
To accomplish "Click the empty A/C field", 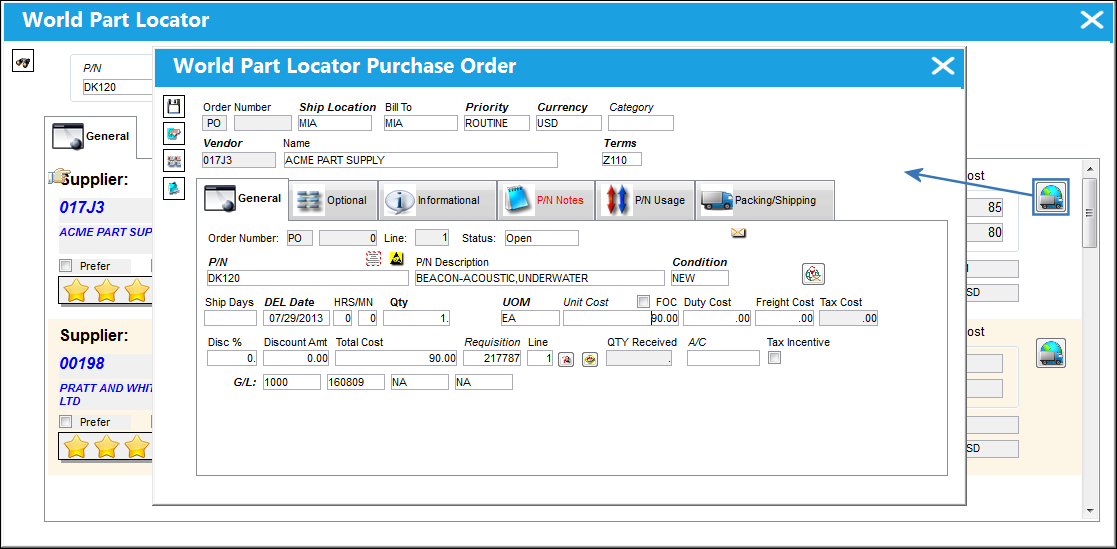I will coord(723,358).
